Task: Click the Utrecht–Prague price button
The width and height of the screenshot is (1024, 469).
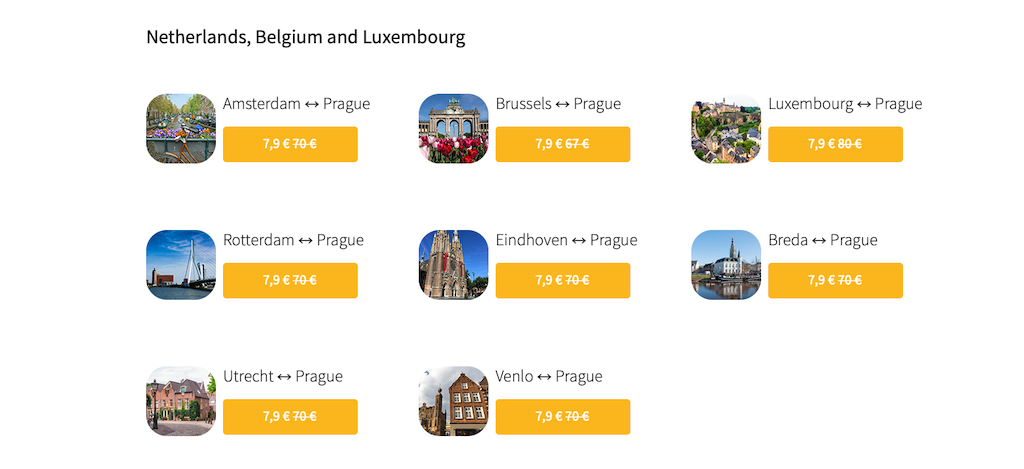Action: 290,416
